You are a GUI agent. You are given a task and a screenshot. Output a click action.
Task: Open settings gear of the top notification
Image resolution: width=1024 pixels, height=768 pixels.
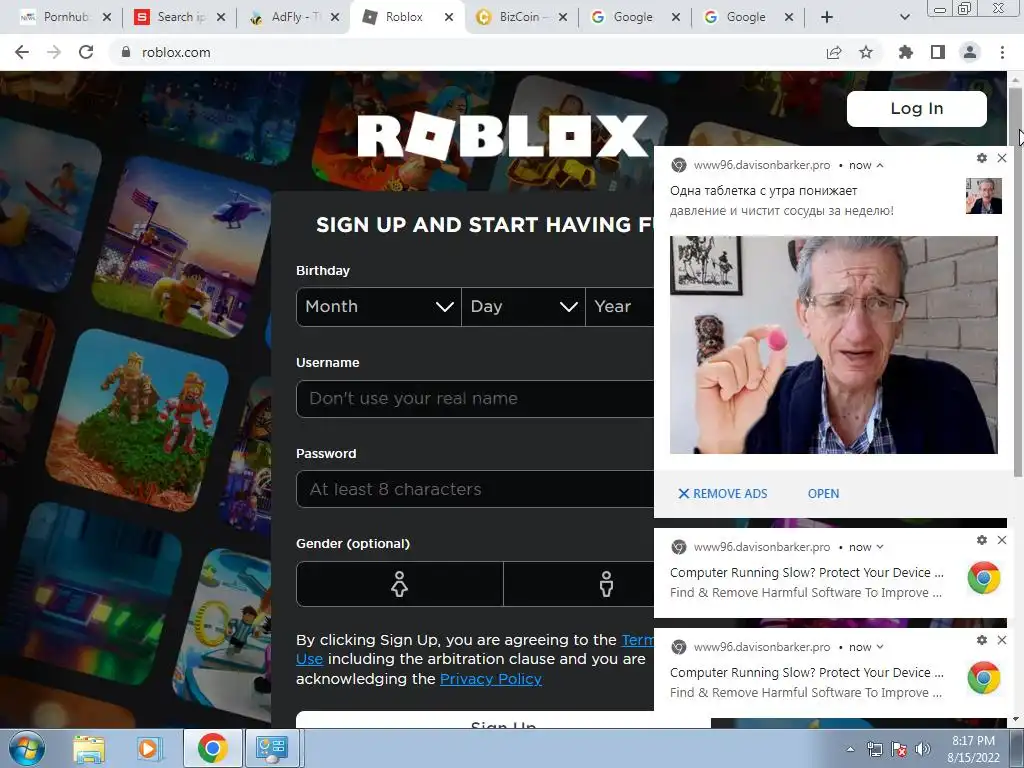click(x=982, y=158)
